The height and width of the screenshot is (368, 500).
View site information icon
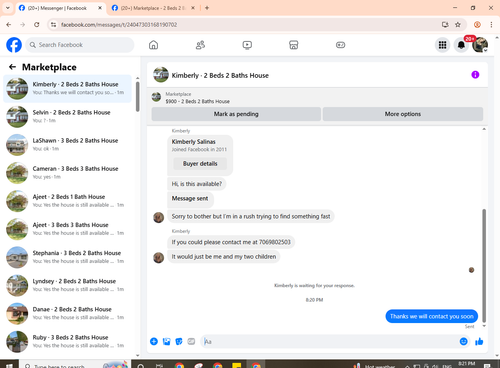tap(53, 25)
